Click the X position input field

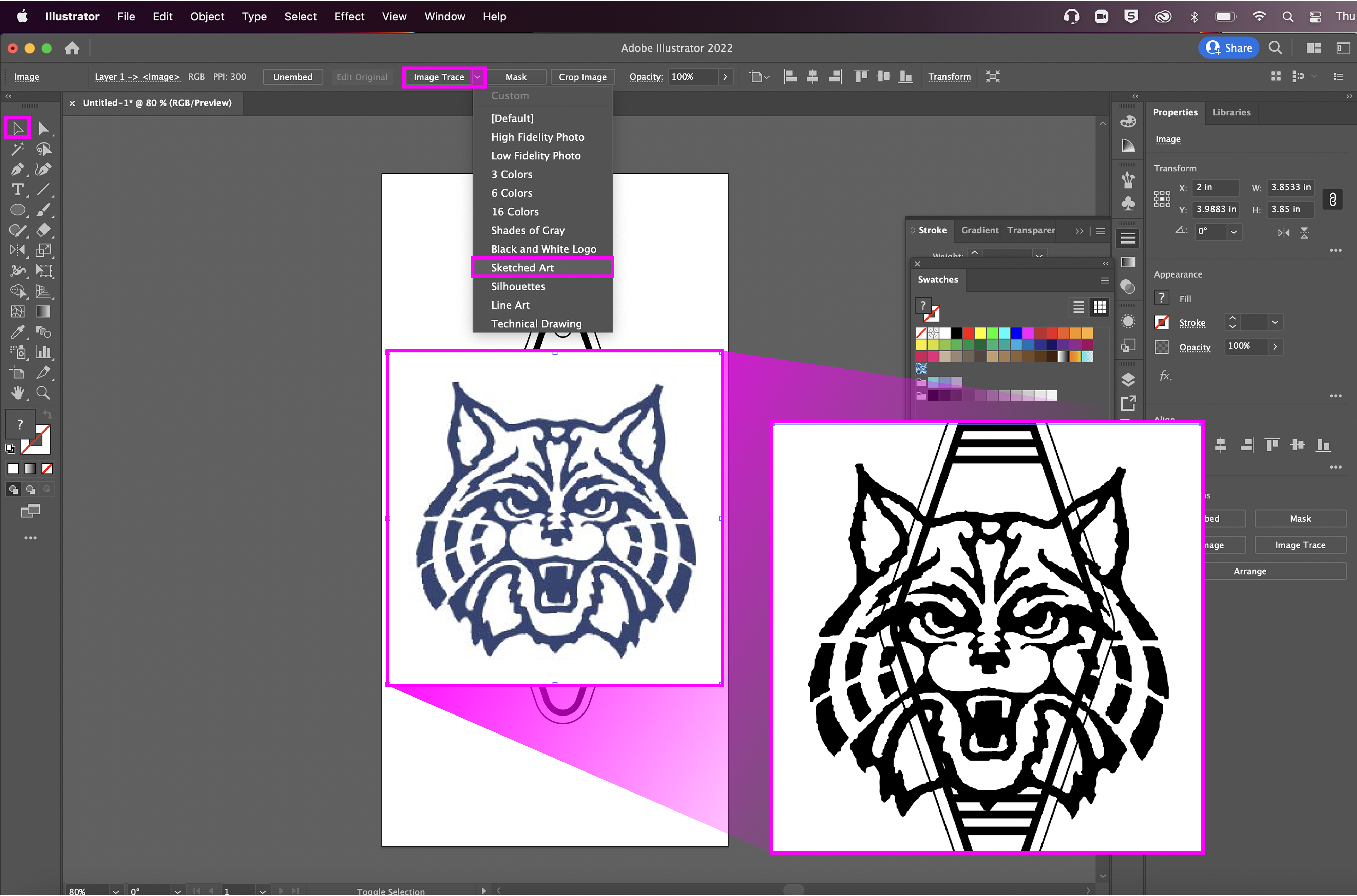[1215, 187]
